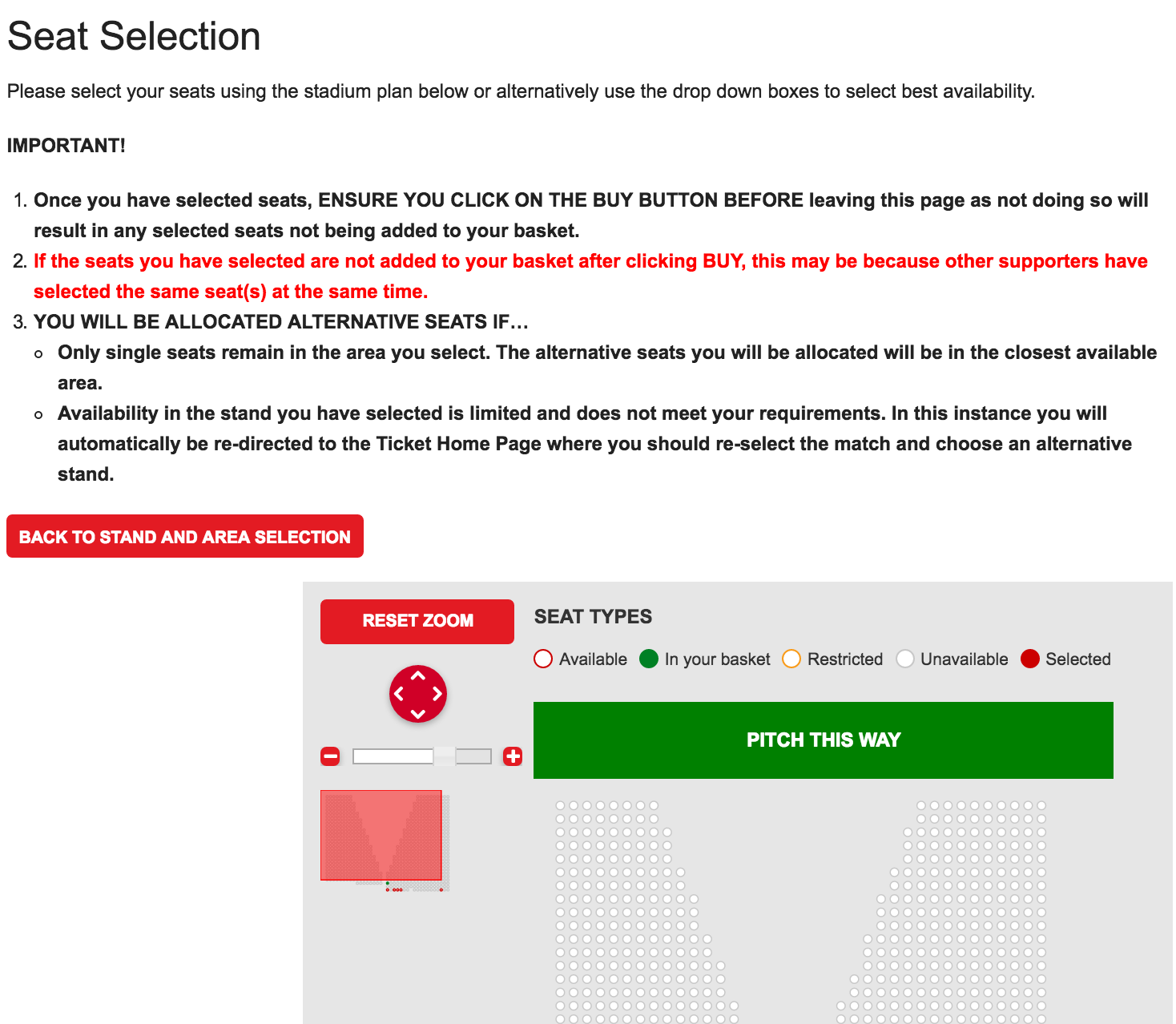
Task: Select the top-left seat in the right seat block
Action: (x=921, y=805)
